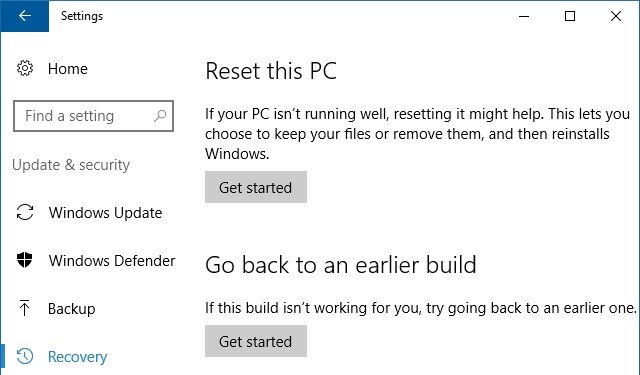Maximize the Settings window
This screenshot has width=640, height=375.
(570, 16)
